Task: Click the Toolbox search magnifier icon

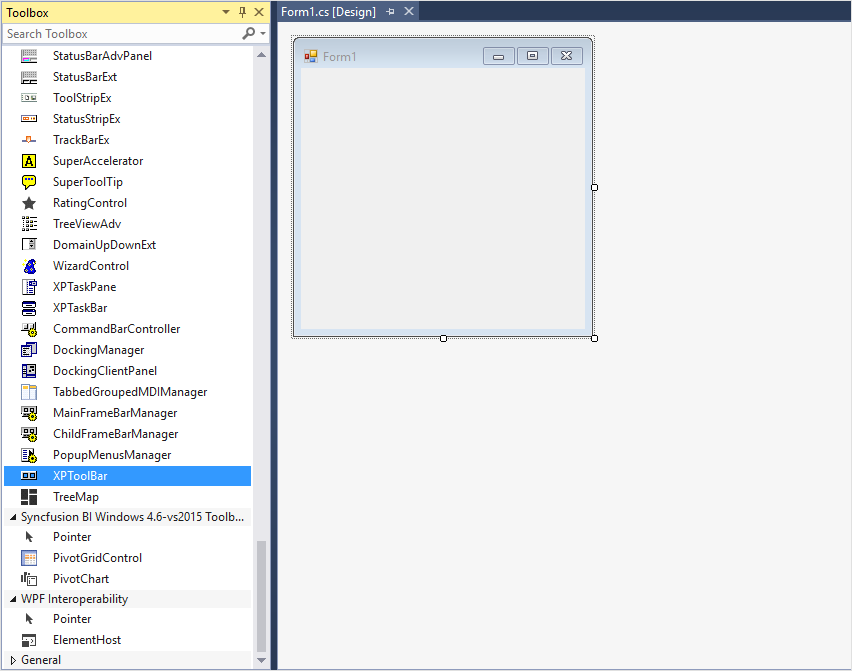Action: (248, 34)
